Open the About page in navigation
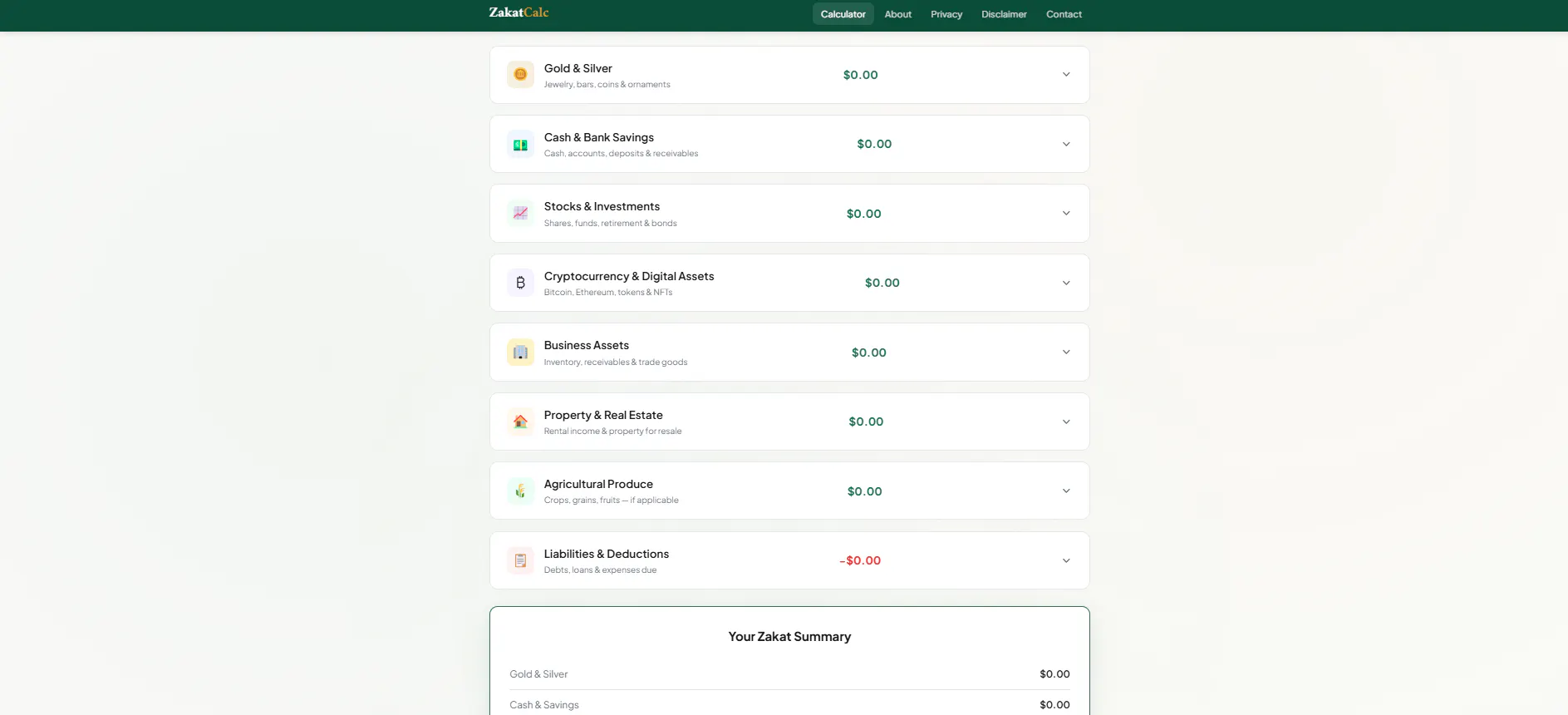 (897, 14)
